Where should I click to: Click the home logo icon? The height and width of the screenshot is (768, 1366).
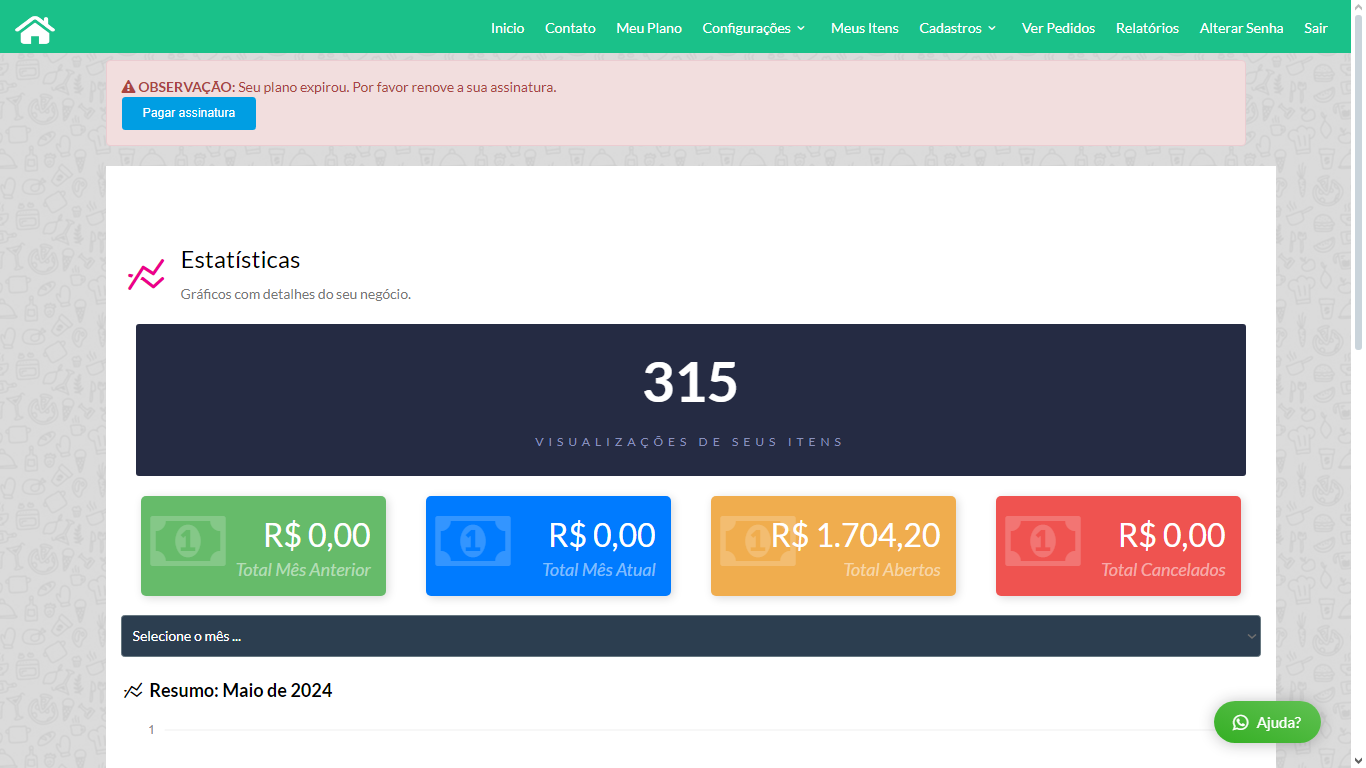click(35, 29)
